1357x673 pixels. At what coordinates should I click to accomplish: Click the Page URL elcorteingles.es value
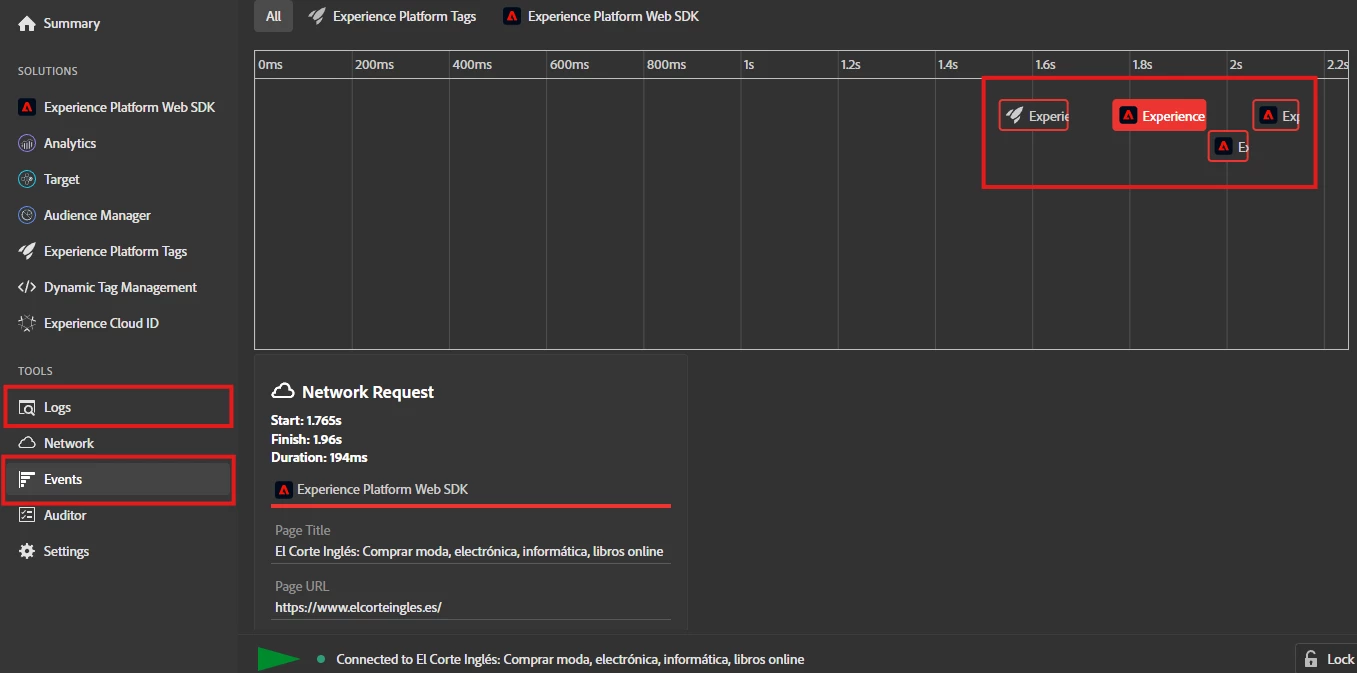point(358,607)
